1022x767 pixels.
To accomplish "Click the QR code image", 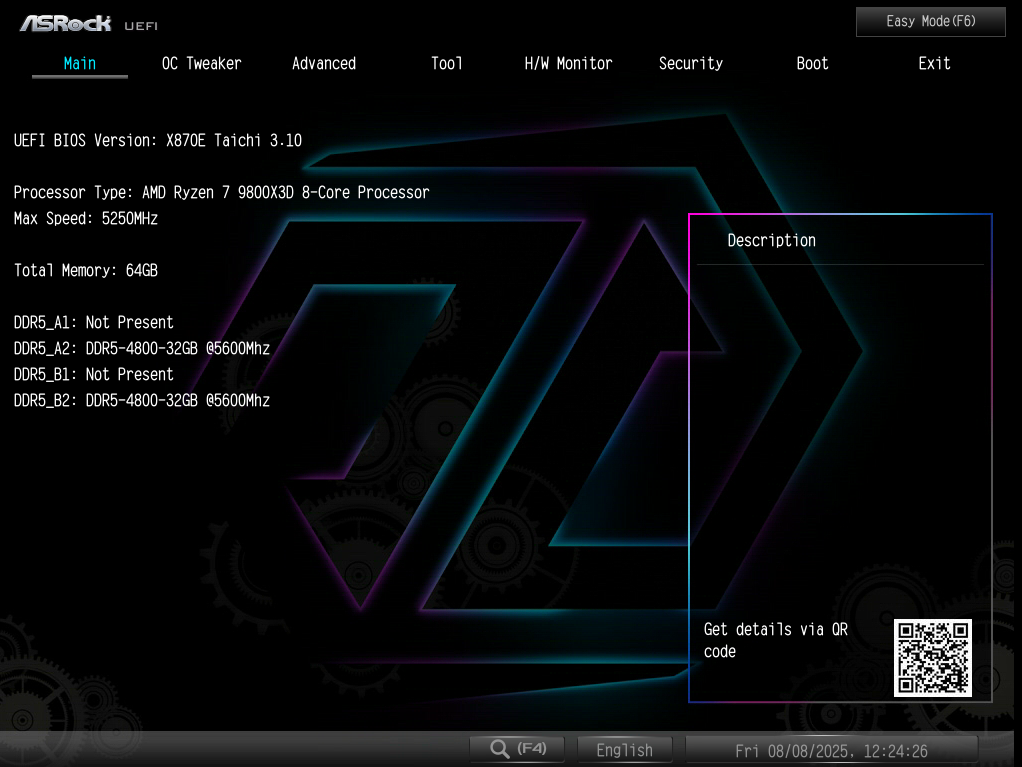I will click(933, 658).
